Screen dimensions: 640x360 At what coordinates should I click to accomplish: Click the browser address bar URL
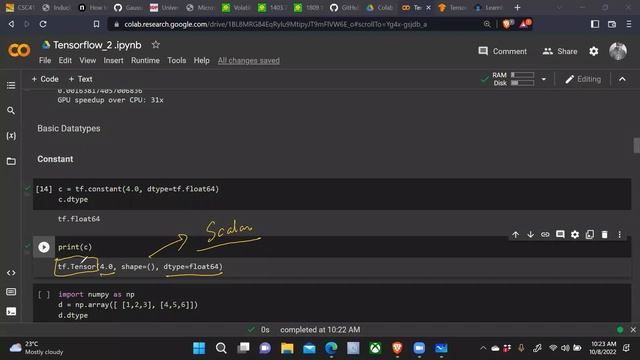[x=276, y=24]
